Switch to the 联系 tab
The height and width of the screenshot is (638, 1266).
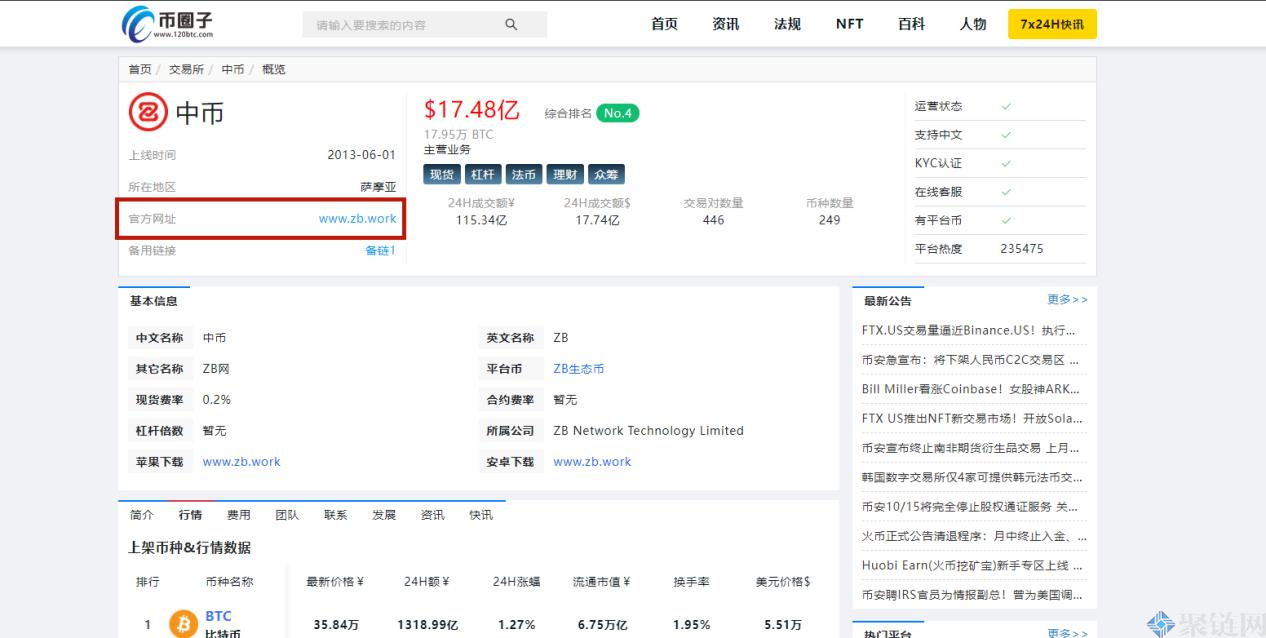(x=336, y=515)
